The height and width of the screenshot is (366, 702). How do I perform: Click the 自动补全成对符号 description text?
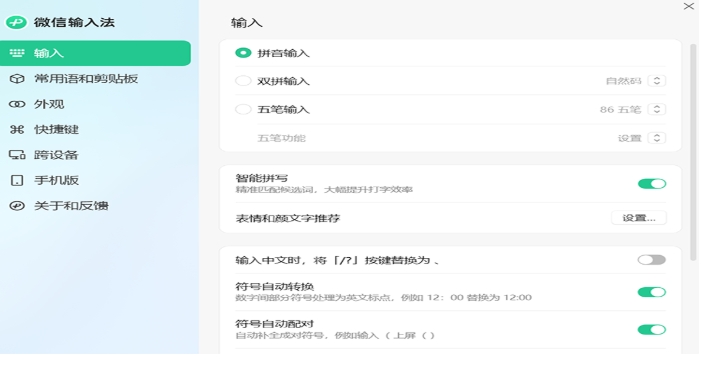point(335,335)
